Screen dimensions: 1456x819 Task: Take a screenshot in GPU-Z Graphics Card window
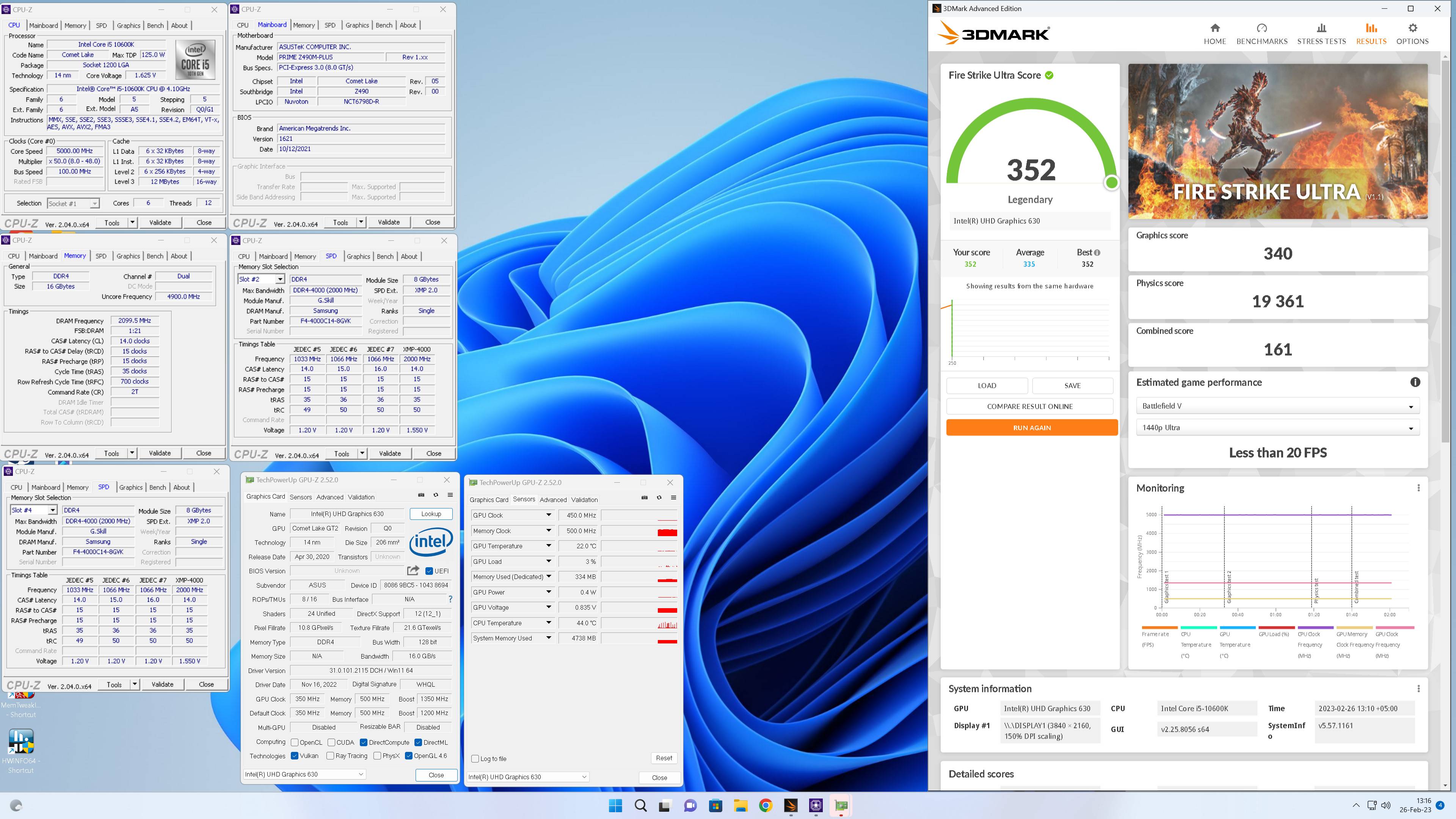(421, 495)
